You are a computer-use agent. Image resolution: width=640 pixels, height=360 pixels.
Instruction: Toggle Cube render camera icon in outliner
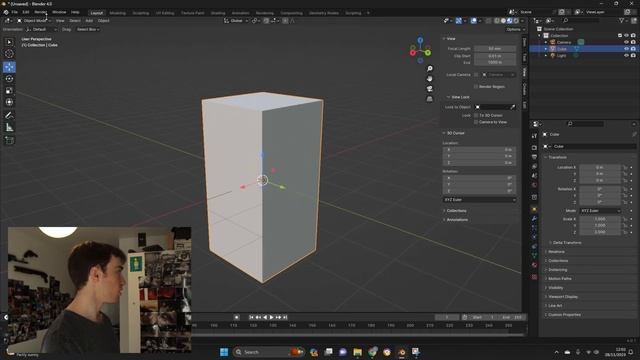[633, 49]
